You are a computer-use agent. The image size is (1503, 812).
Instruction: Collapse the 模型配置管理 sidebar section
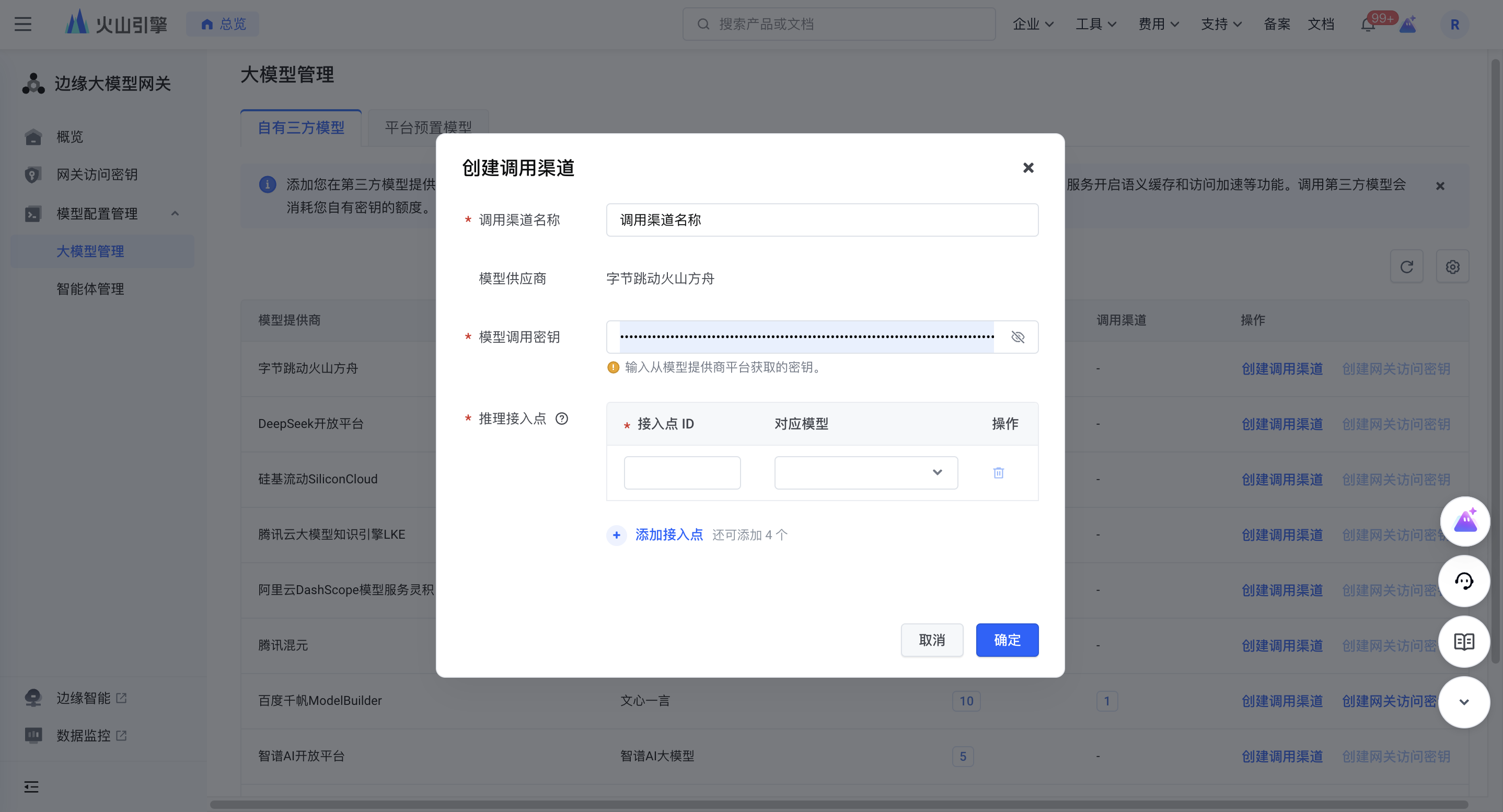(x=175, y=214)
